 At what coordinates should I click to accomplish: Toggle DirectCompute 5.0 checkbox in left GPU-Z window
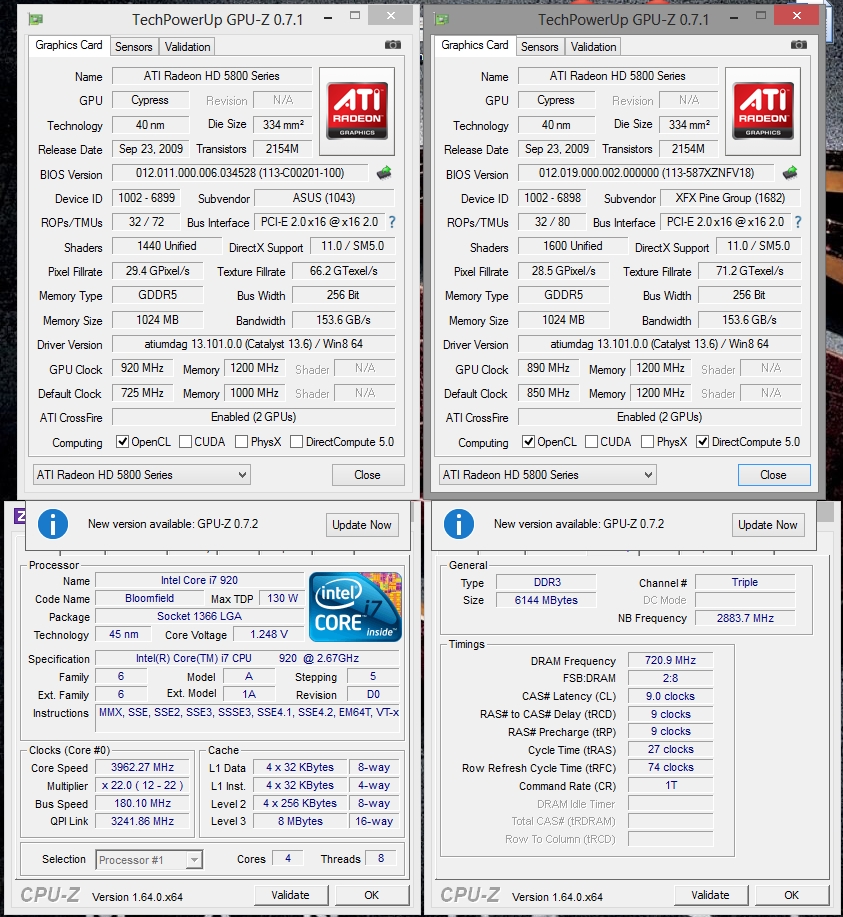pyautogui.click(x=297, y=442)
